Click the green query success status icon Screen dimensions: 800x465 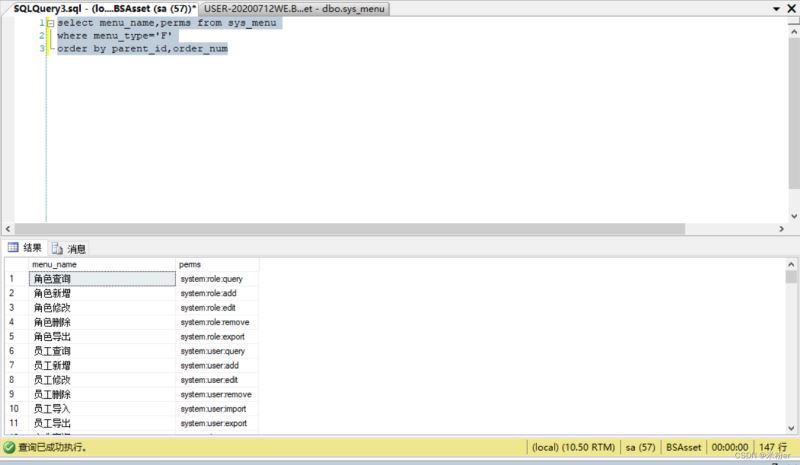pyautogui.click(x=9, y=448)
